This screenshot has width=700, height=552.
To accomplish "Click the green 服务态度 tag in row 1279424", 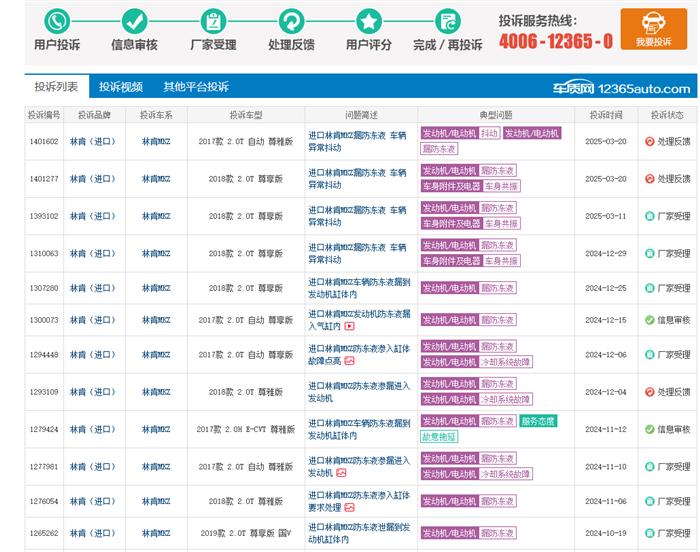I will [x=538, y=421].
